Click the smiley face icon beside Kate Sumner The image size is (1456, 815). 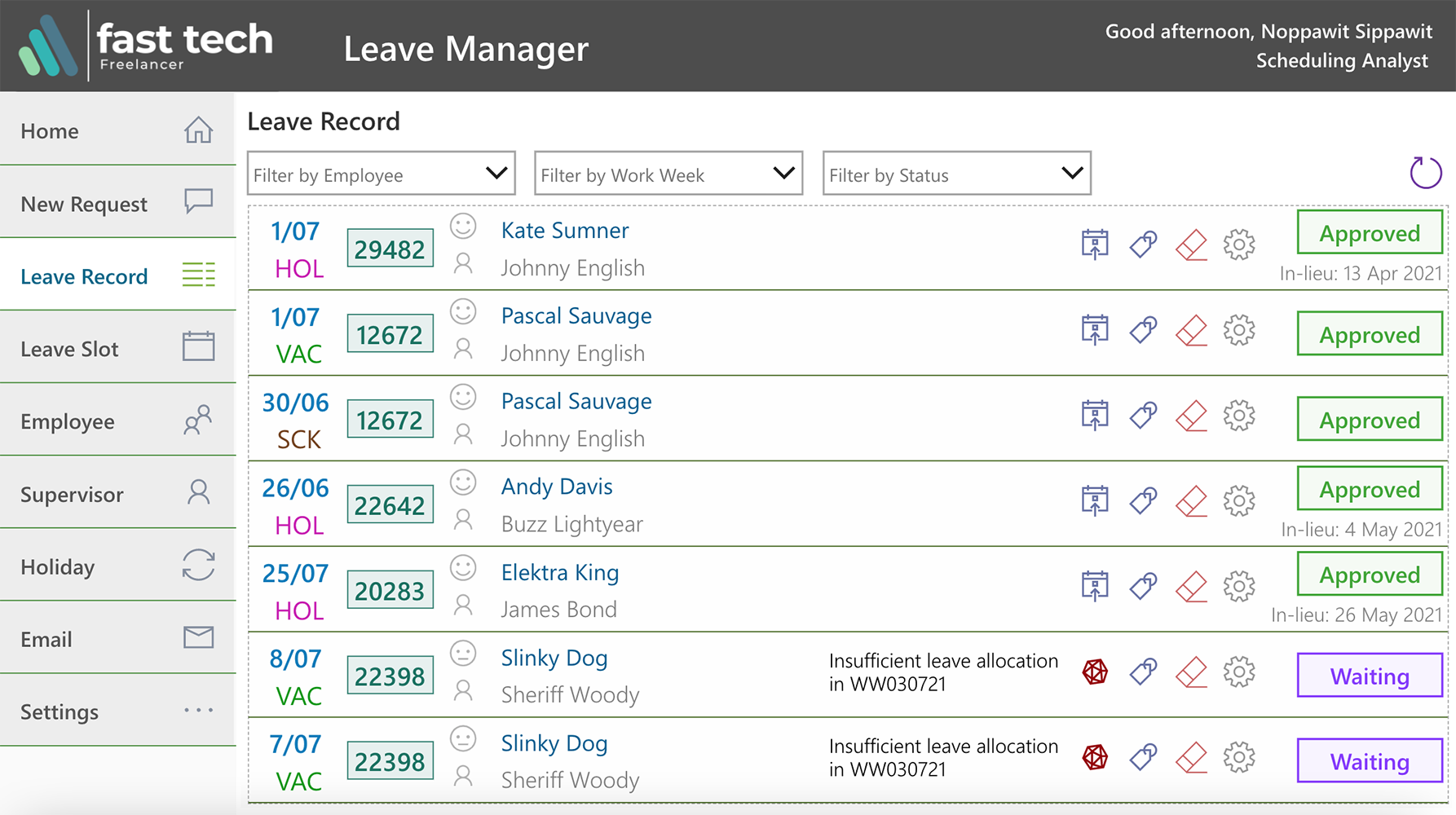click(463, 226)
